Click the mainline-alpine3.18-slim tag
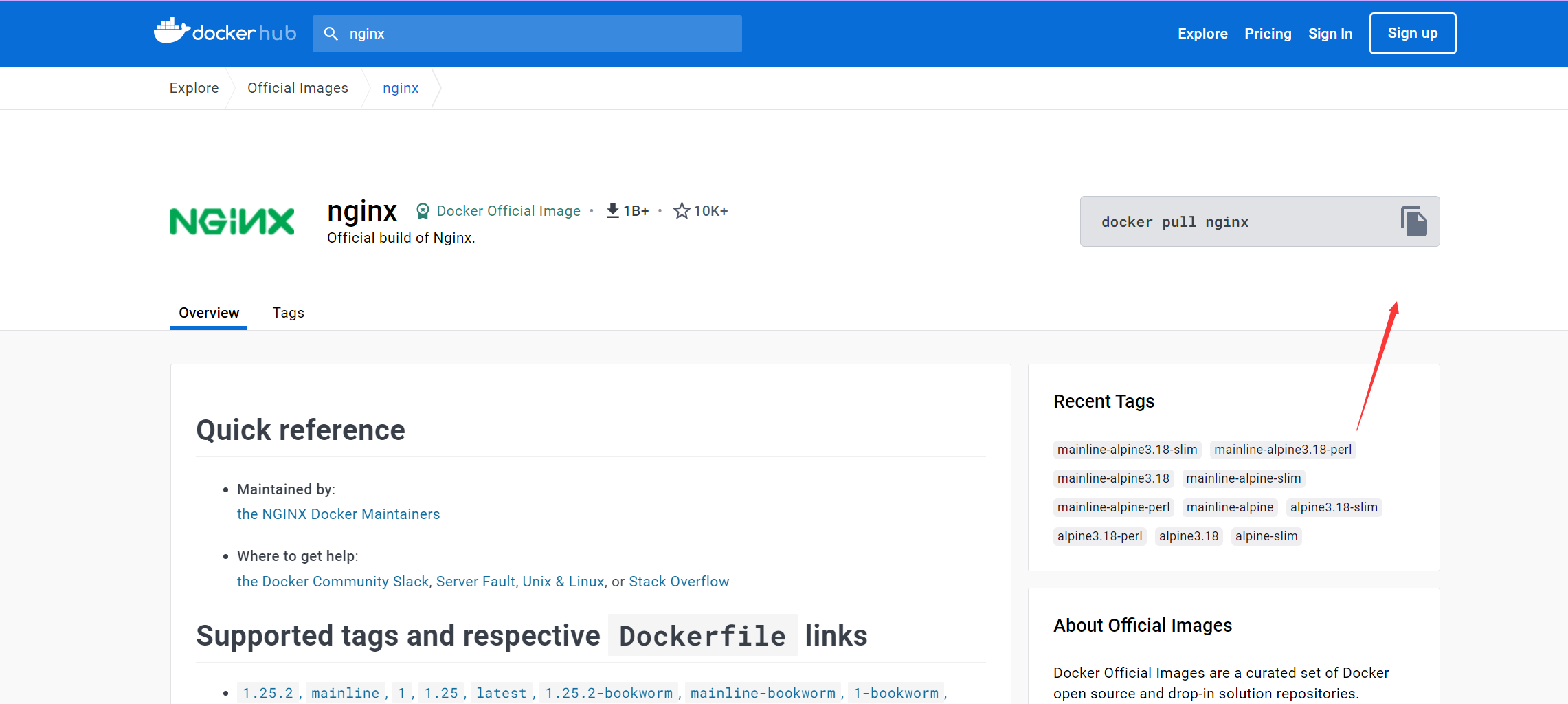1568x704 pixels. [x=1127, y=450]
